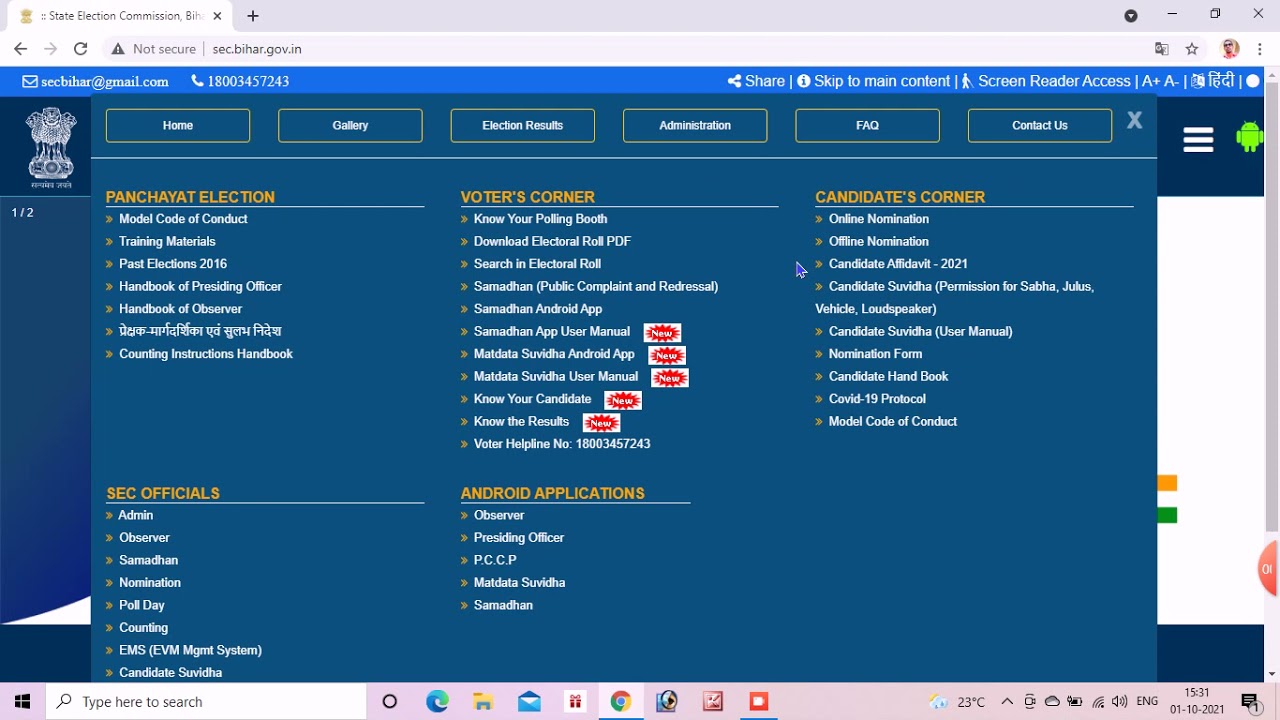This screenshot has height=720, width=1280.
Task: Open Administration menu button
Action: [x=695, y=125]
